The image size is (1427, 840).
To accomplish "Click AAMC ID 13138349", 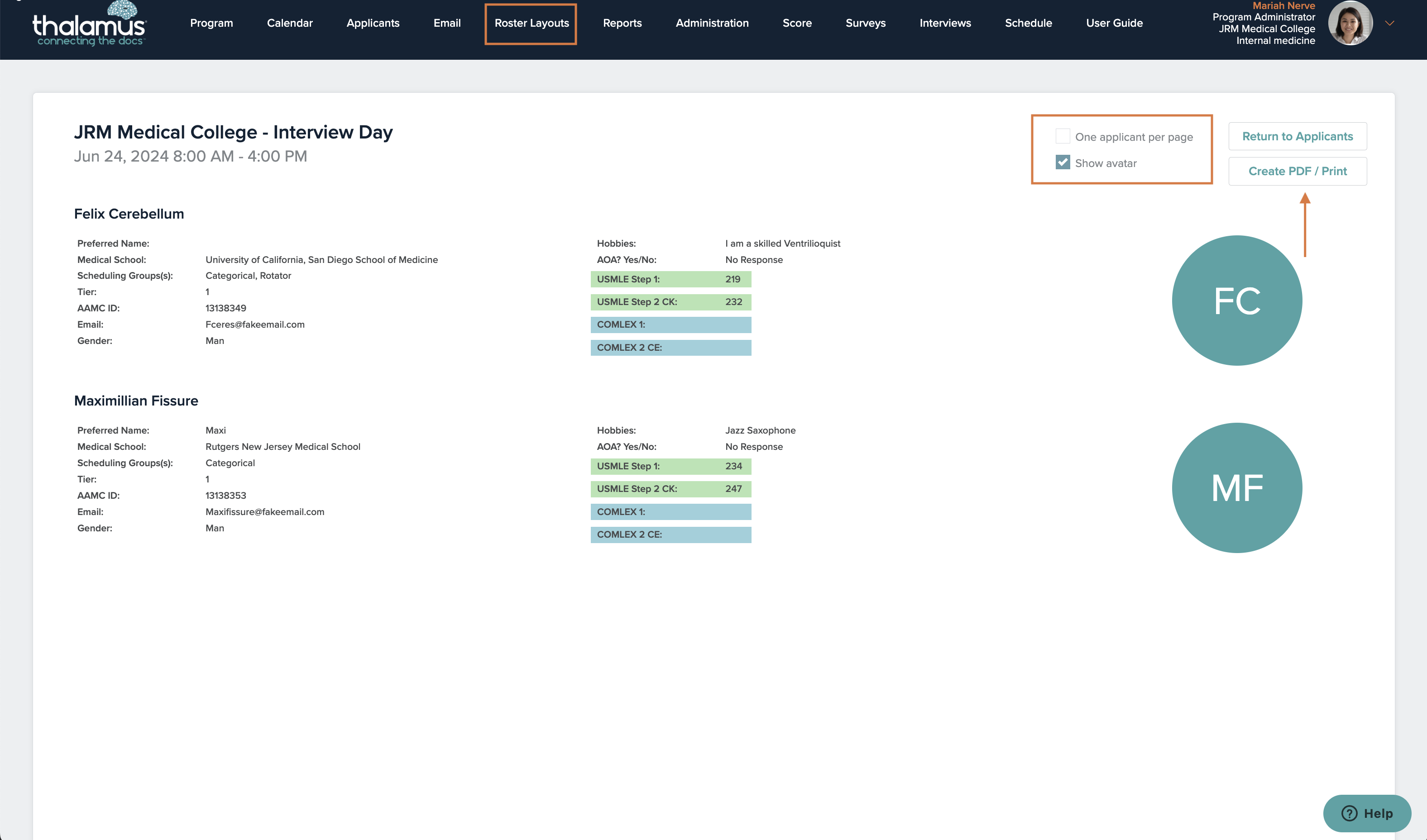I will (x=226, y=308).
